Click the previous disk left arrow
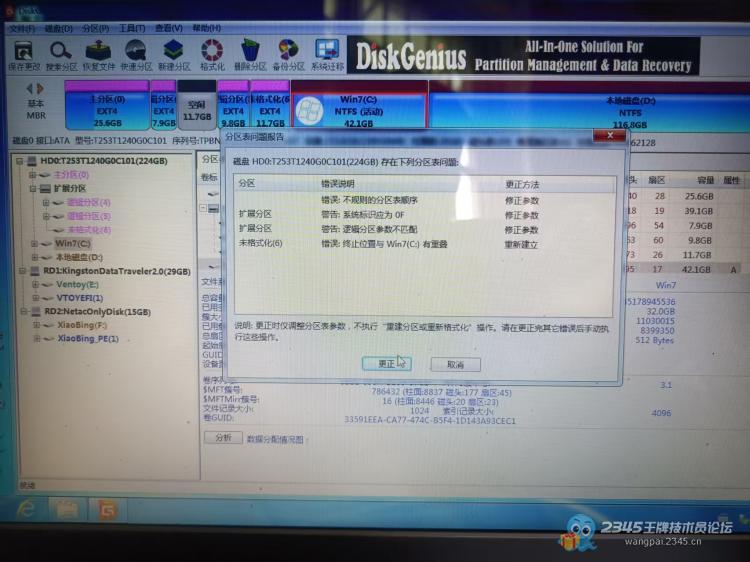The image size is (750, 562). tap(30, 88)
